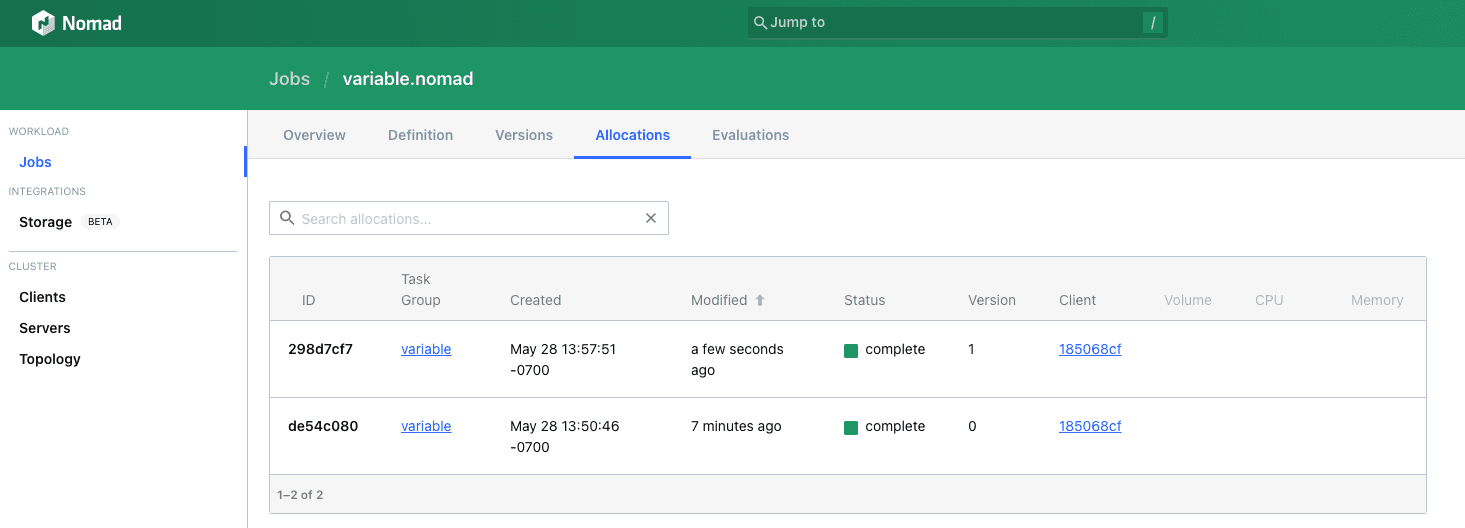This screenshot has height=528, width=1465.
Task: Click the green status square for de54c080
Action: click(851, 427)
